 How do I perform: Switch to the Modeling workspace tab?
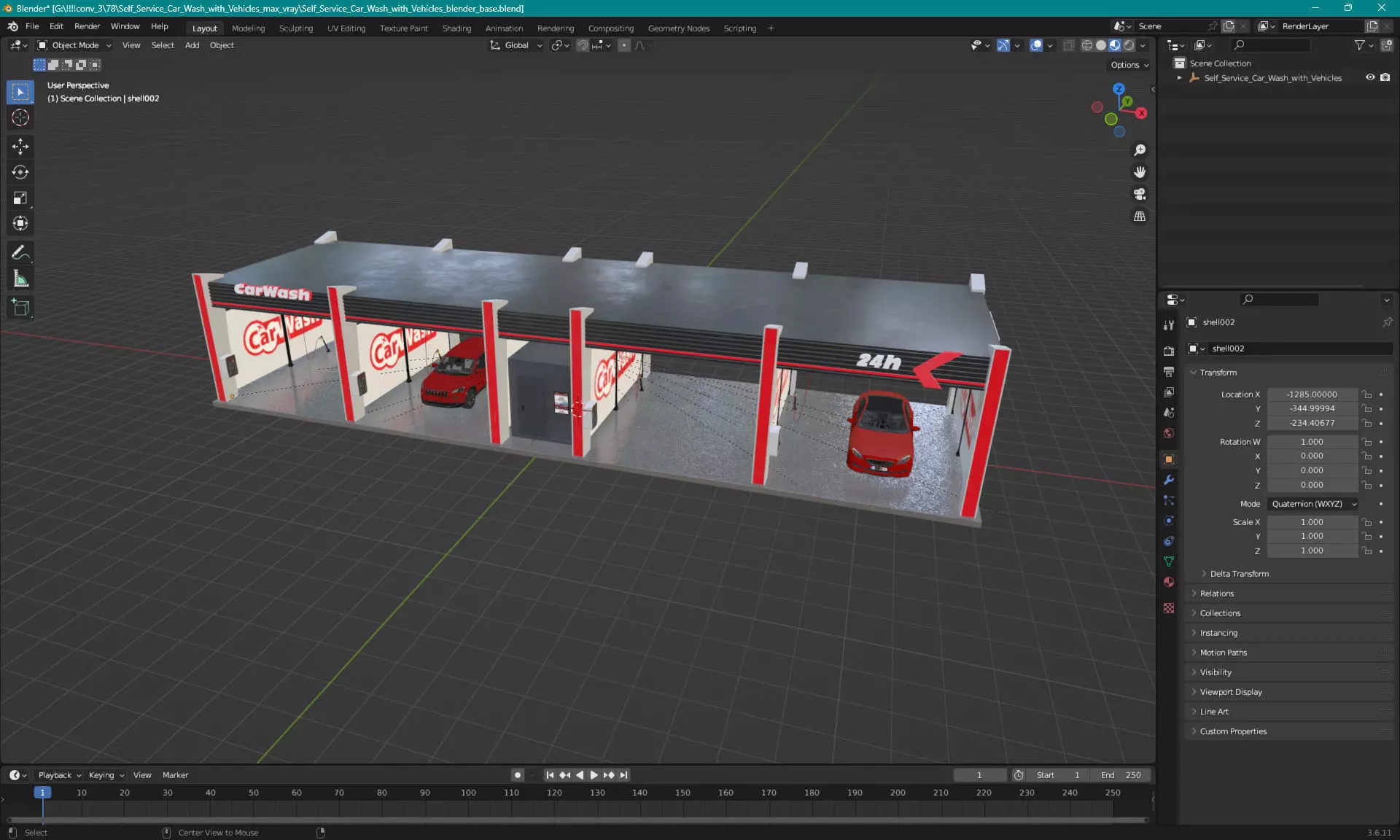click(x=248, y=28)
